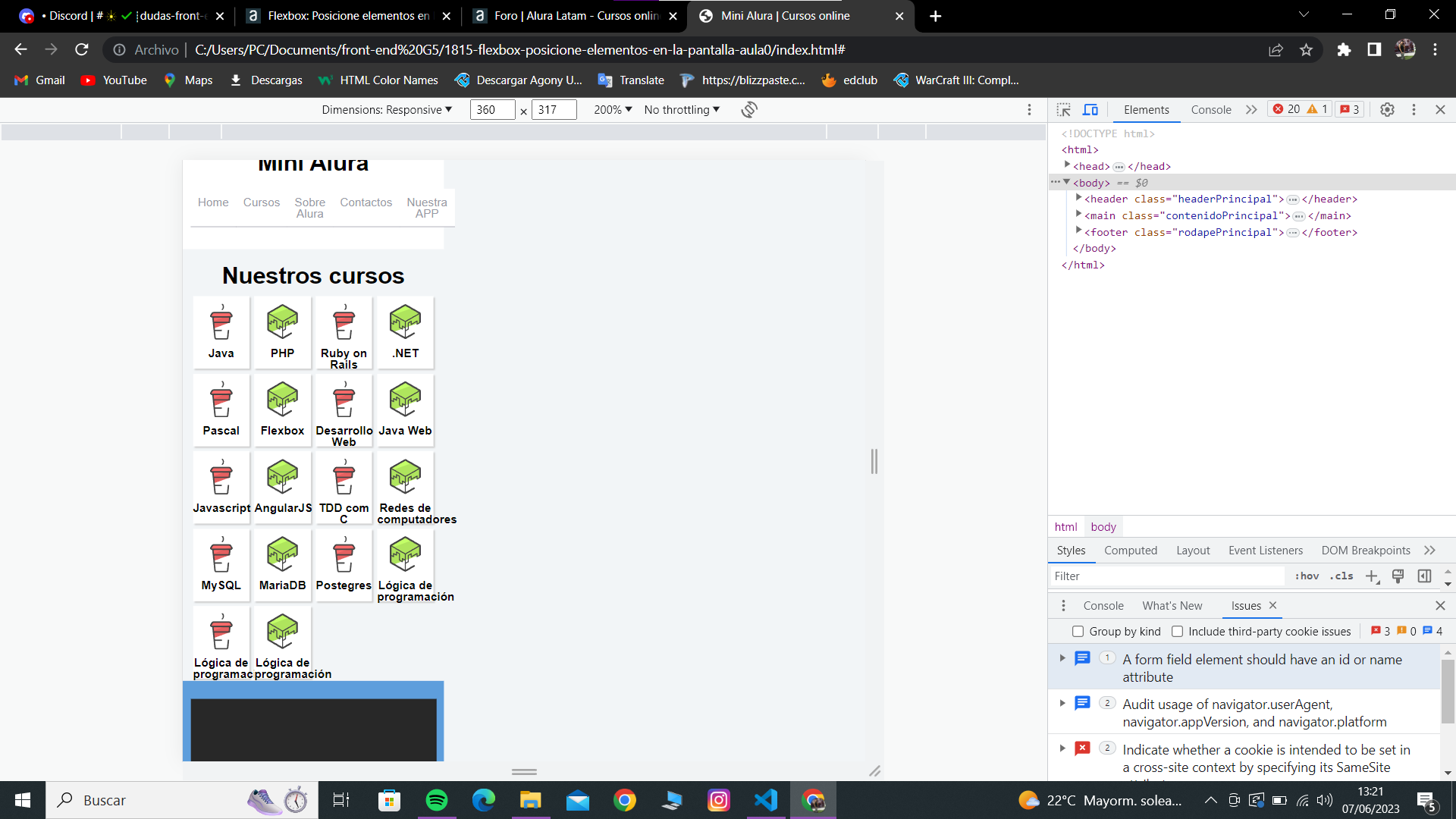
Task: Select the Elements tab in DevTools
Action: point(1145,110)
